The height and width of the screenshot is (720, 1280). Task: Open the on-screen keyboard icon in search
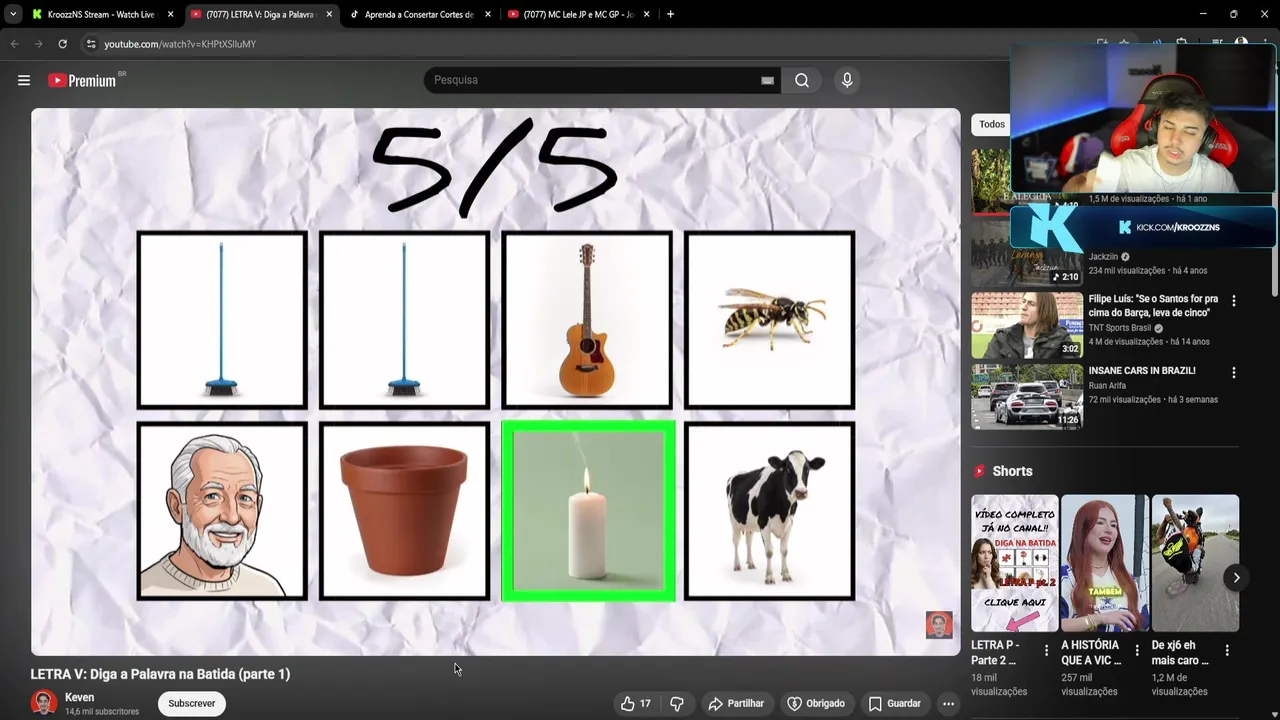click(767, 80)
